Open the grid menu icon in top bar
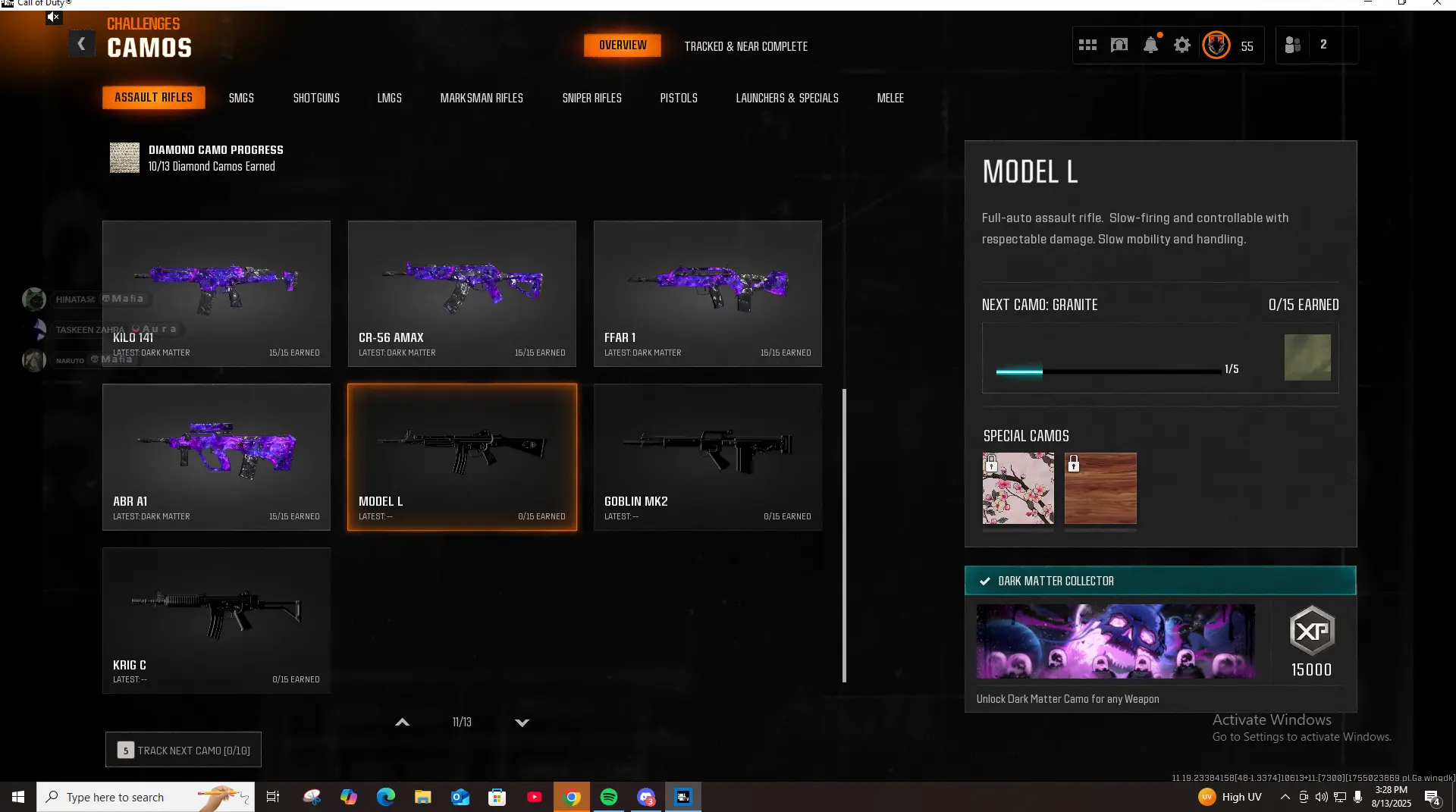The image size is (1456, 812). pyautogui.click(x=1087, y=45)
